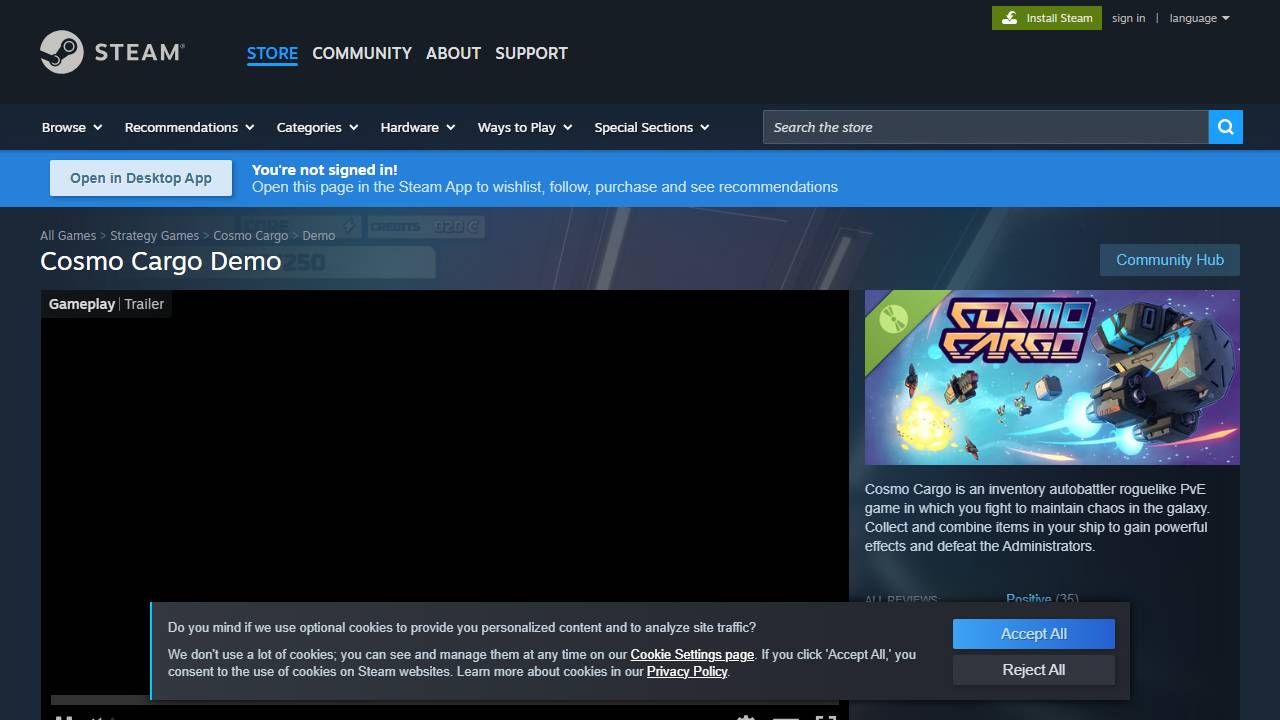Screen dimensions: 1280x720
Task: Open the Community Hub
Action: tap(1170, 260)
